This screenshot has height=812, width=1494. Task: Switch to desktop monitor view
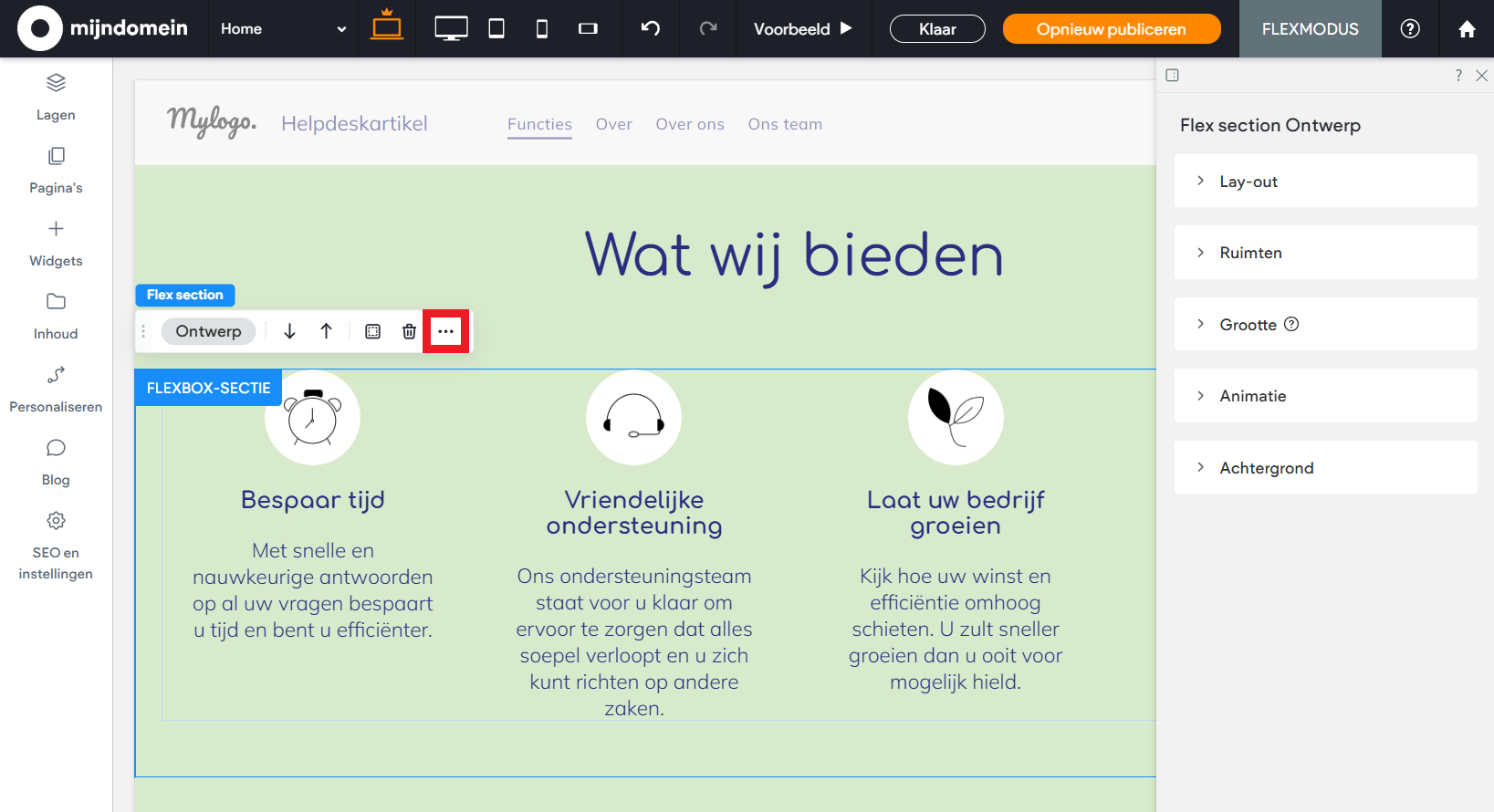point(451,28)
